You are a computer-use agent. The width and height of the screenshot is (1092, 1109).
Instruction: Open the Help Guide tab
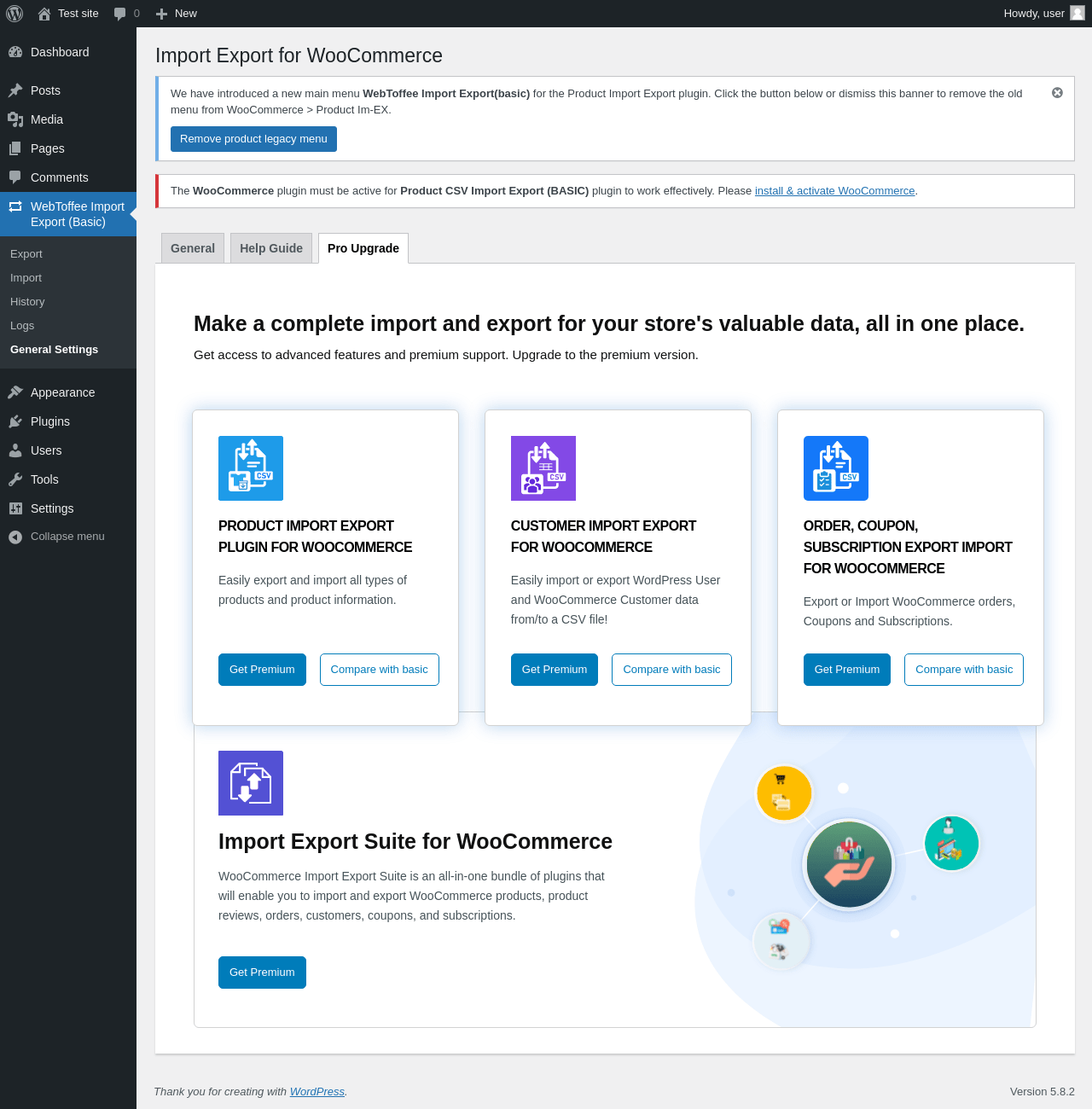pyautogui.click(x=271, y=248)
